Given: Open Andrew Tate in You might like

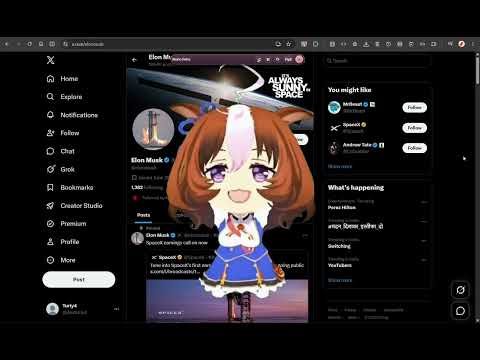Looking at the screenshot, I should pyautogui.click(x=357, y=145).
